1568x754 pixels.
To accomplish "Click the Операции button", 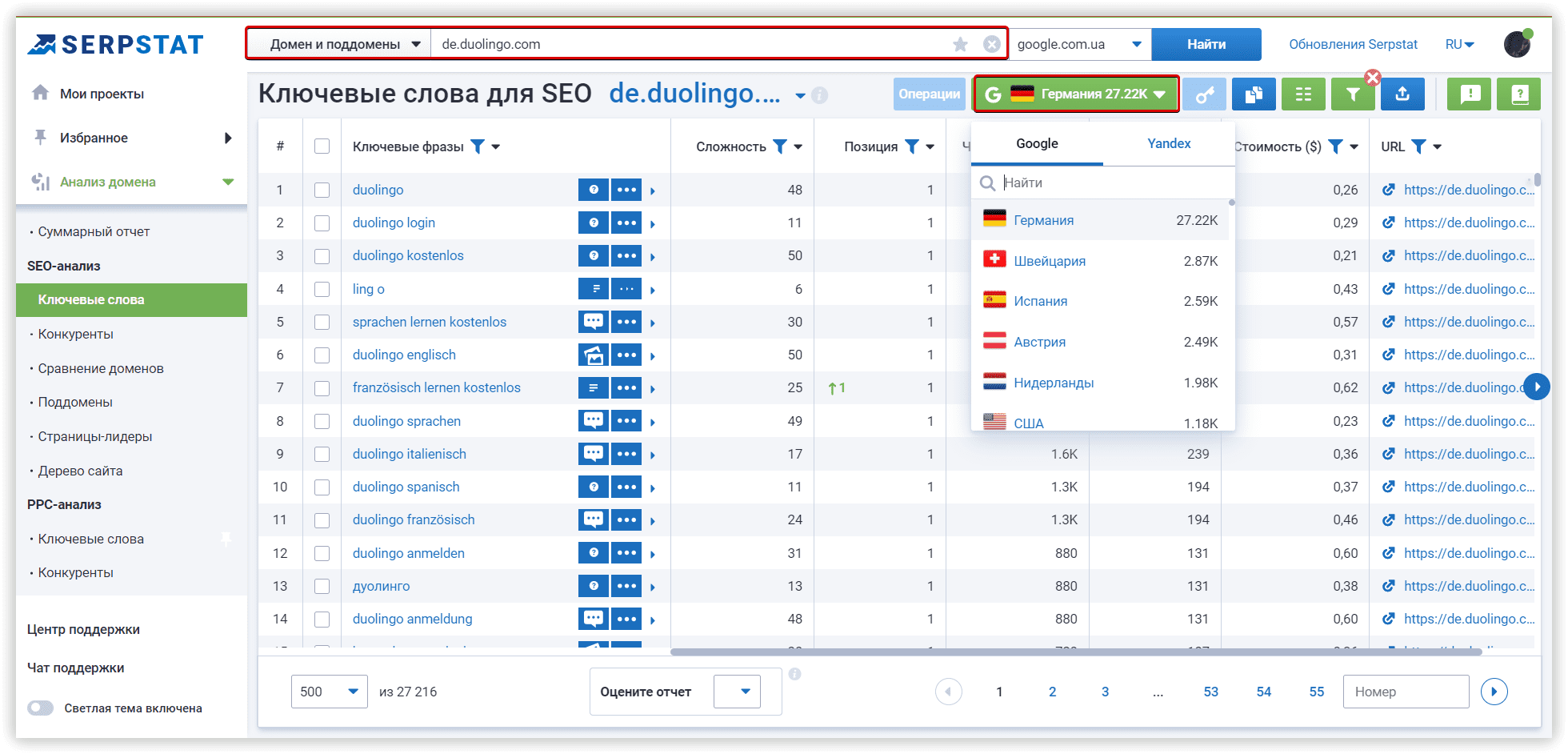I will point(929,94).
